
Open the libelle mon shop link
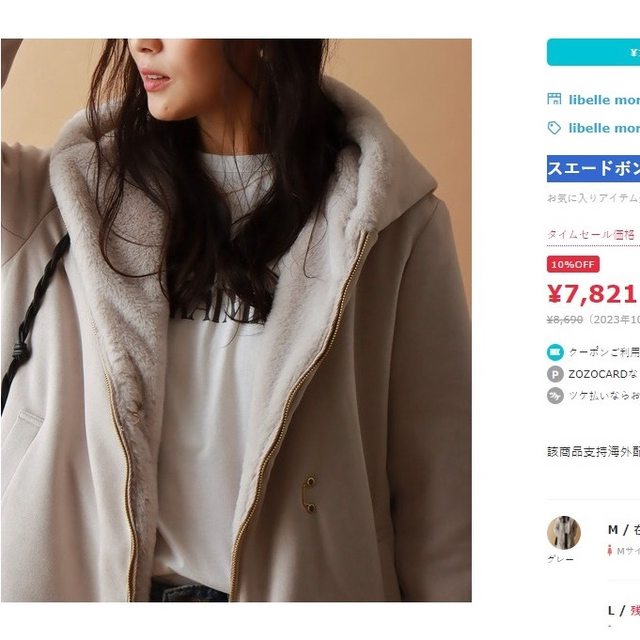(x=604, y=99)
